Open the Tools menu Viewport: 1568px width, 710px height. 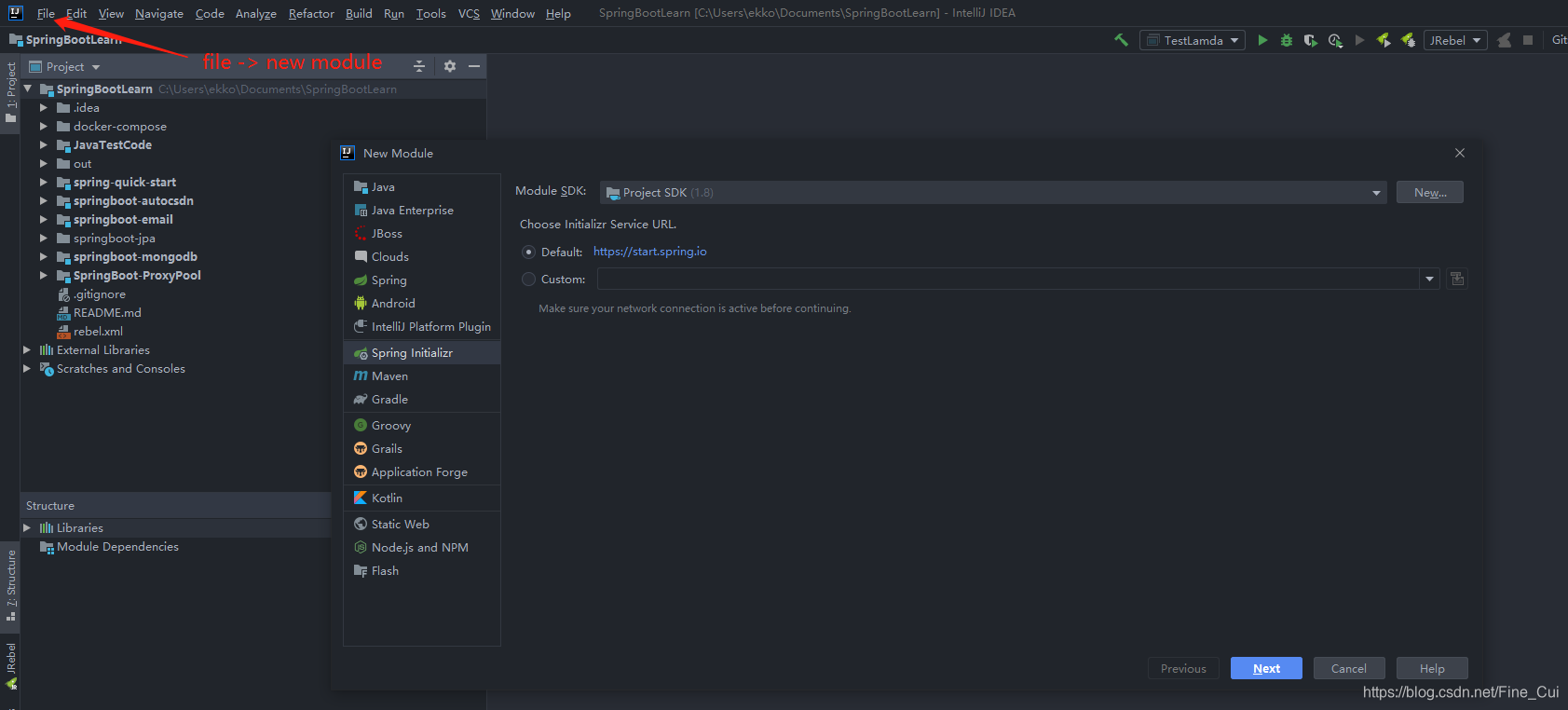pos(430,14)
